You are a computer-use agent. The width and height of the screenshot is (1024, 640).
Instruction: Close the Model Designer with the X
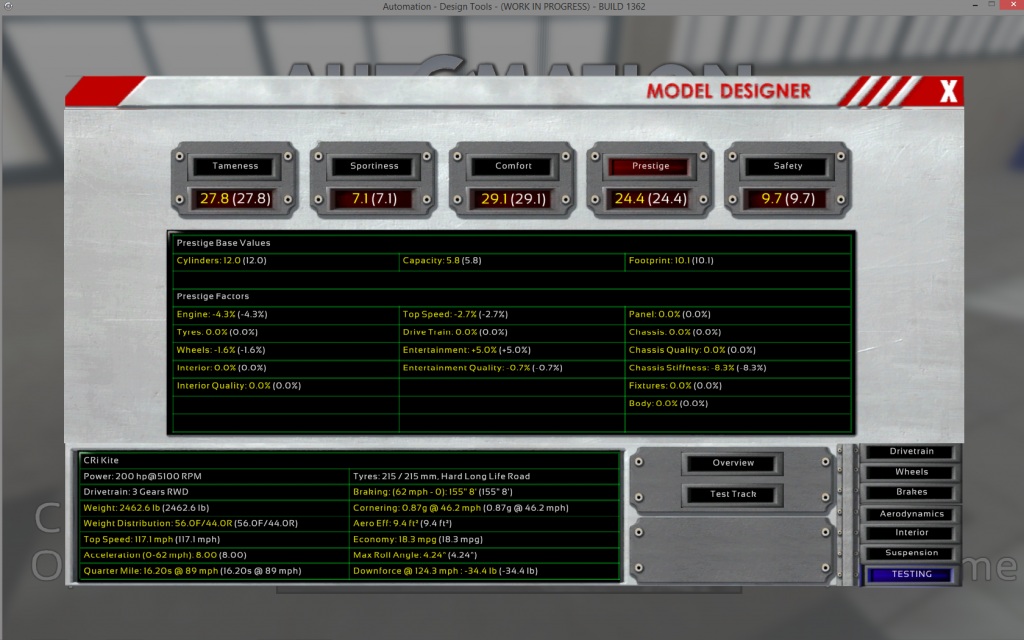point(948,91)
